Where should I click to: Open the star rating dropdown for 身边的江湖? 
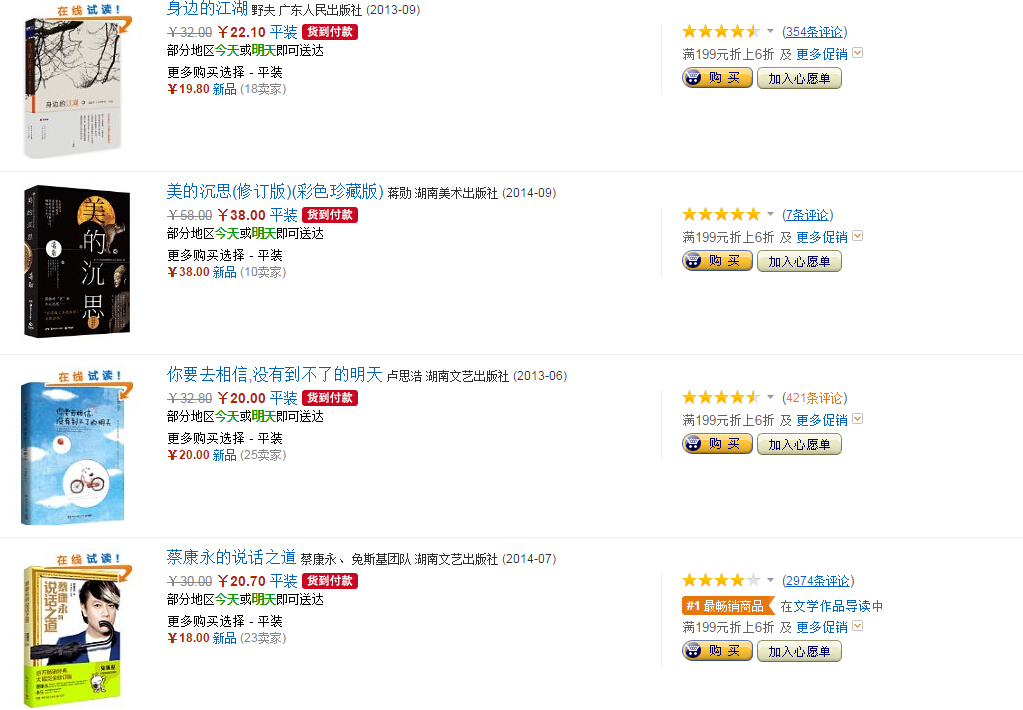point(771,31)
